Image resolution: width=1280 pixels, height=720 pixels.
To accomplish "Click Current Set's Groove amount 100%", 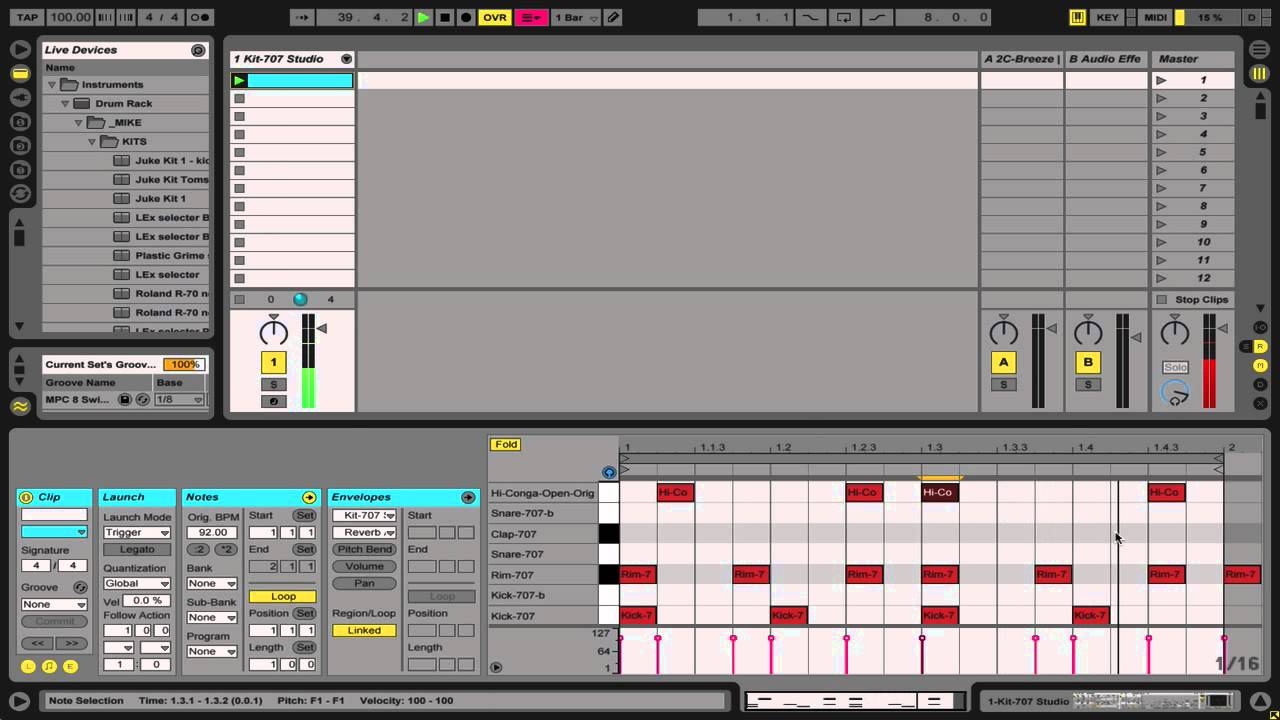I will pyautogui.click(x=184, y=365).
